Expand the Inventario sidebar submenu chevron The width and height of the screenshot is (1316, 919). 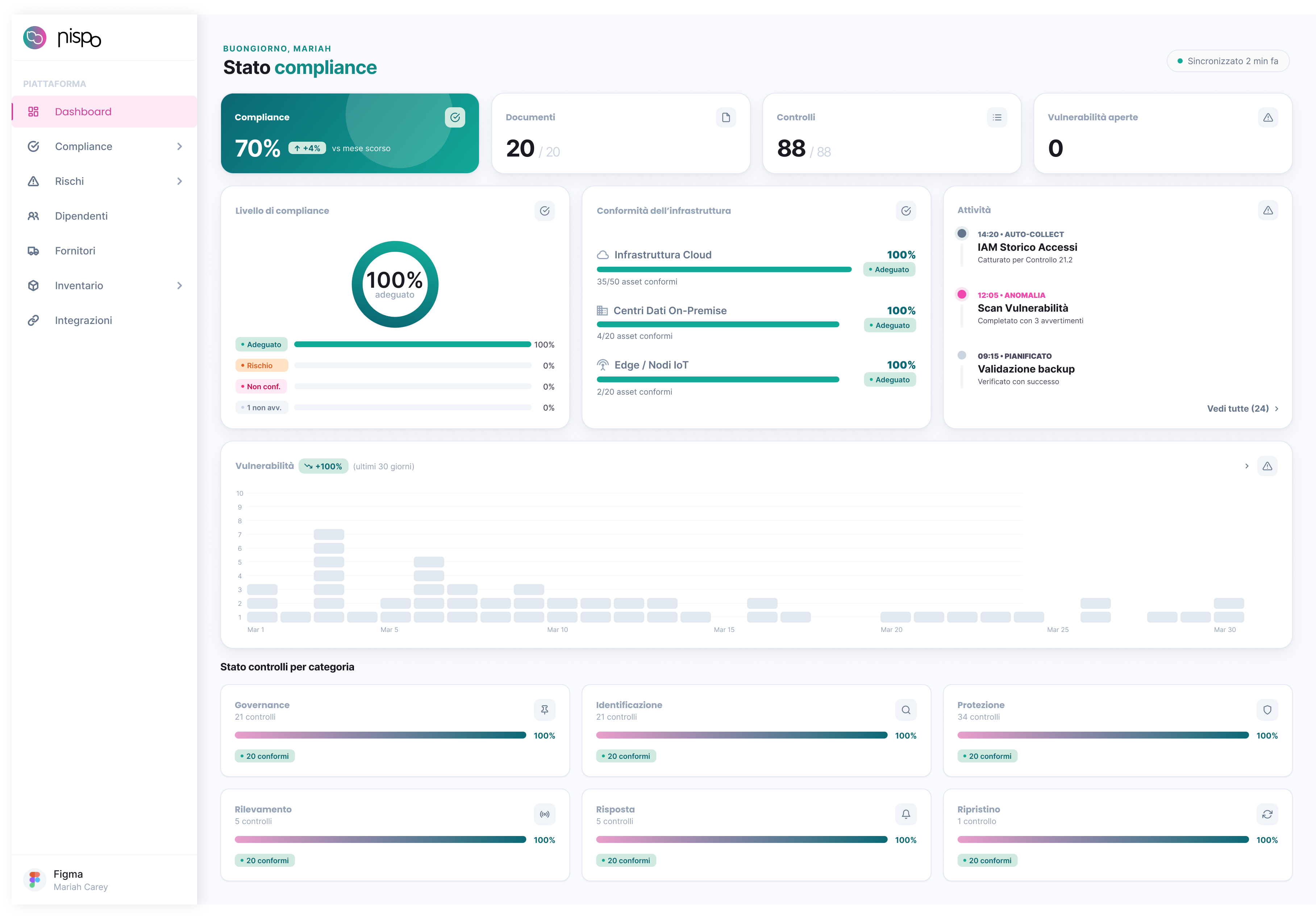point(179,286)
